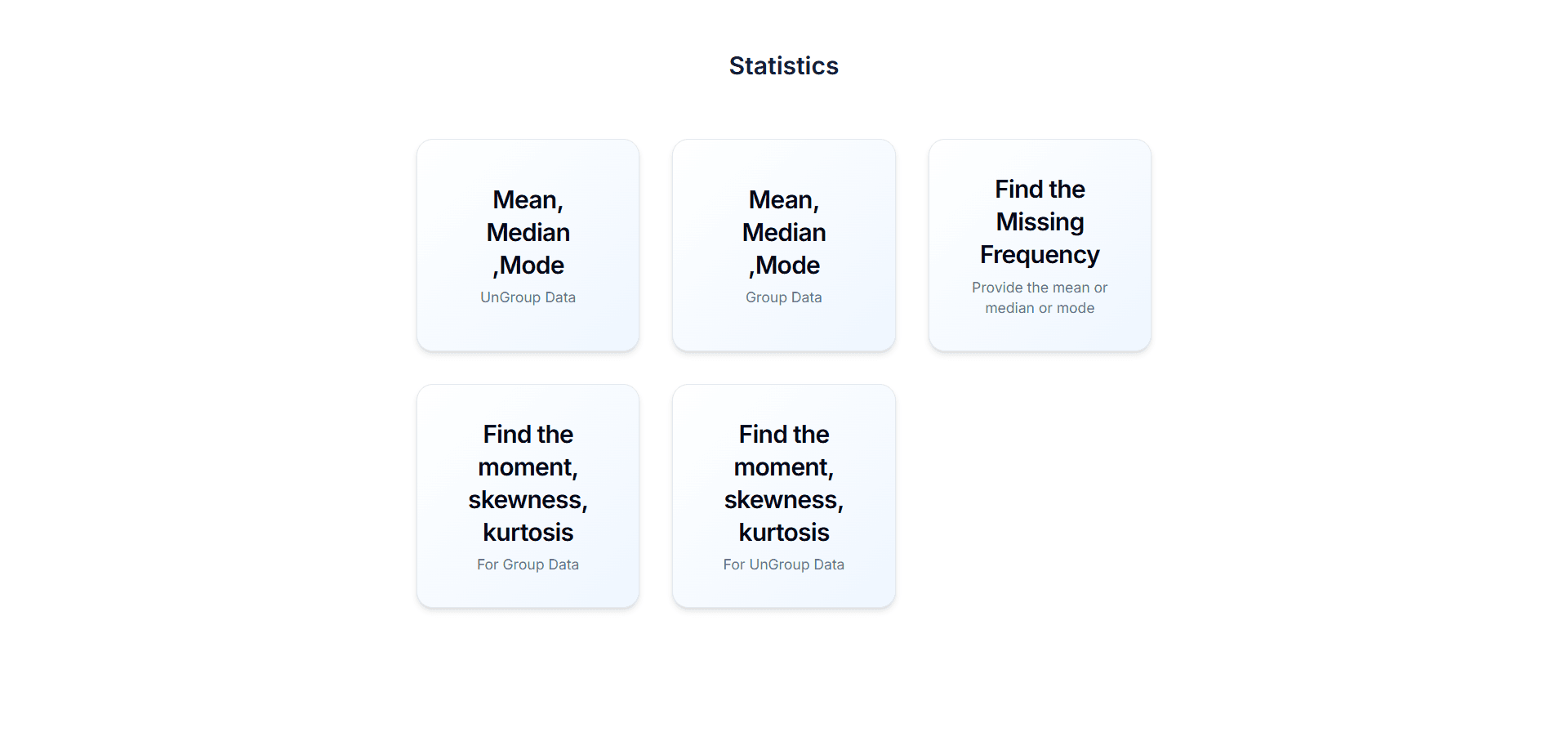Click the For UnGroup Data subtitle label
The image size is (1568, 750).
tap(783, 564)
